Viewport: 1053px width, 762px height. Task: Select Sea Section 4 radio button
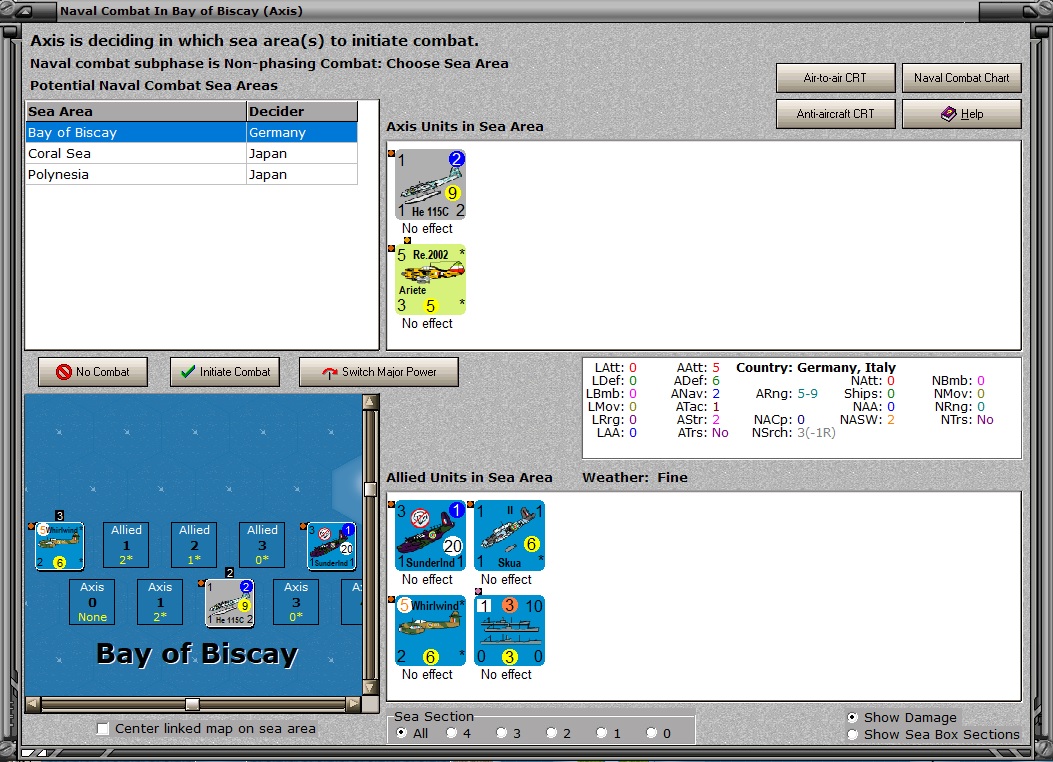451,732
